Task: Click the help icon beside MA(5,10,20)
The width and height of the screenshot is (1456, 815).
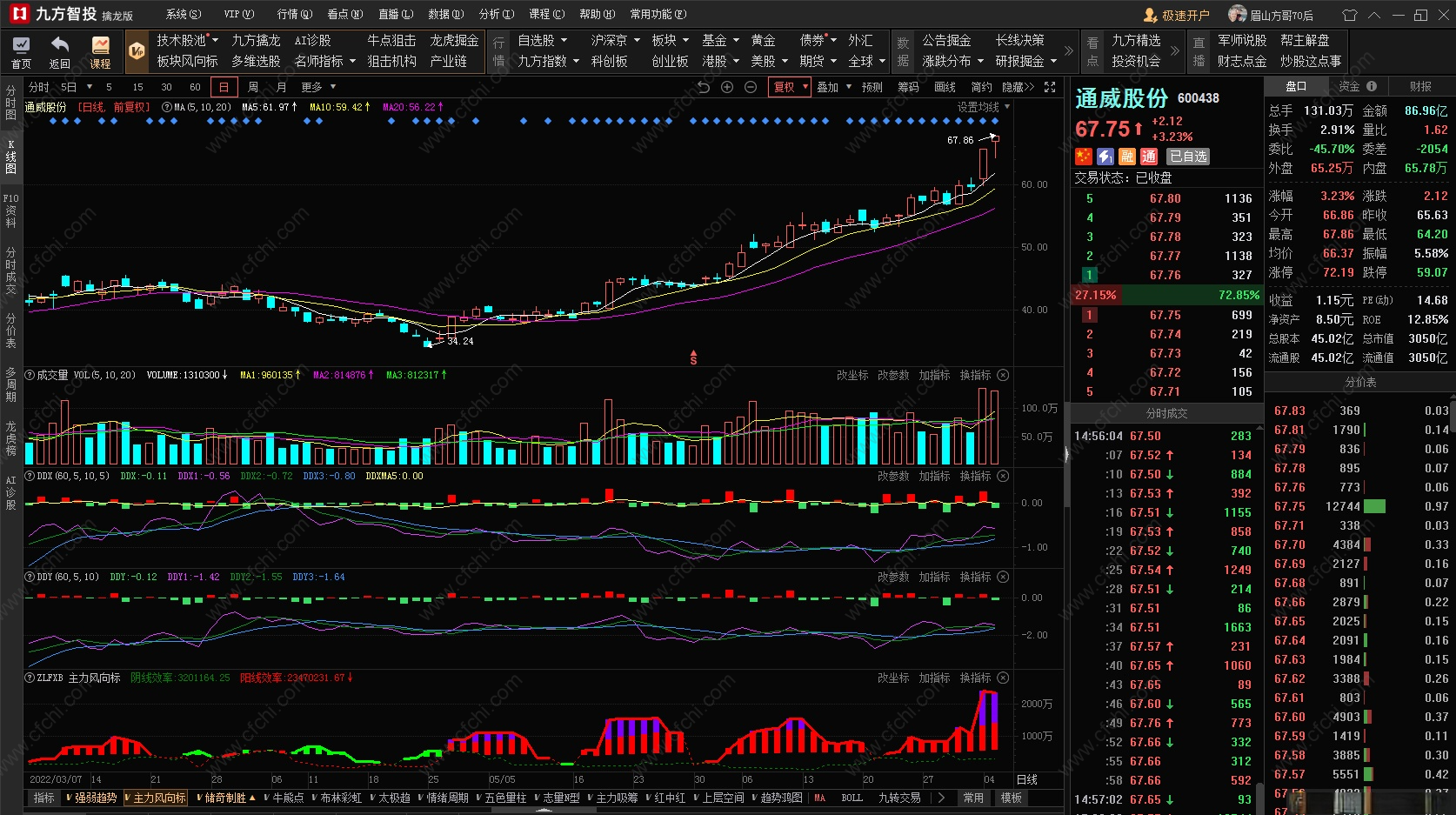Action: 167,107
